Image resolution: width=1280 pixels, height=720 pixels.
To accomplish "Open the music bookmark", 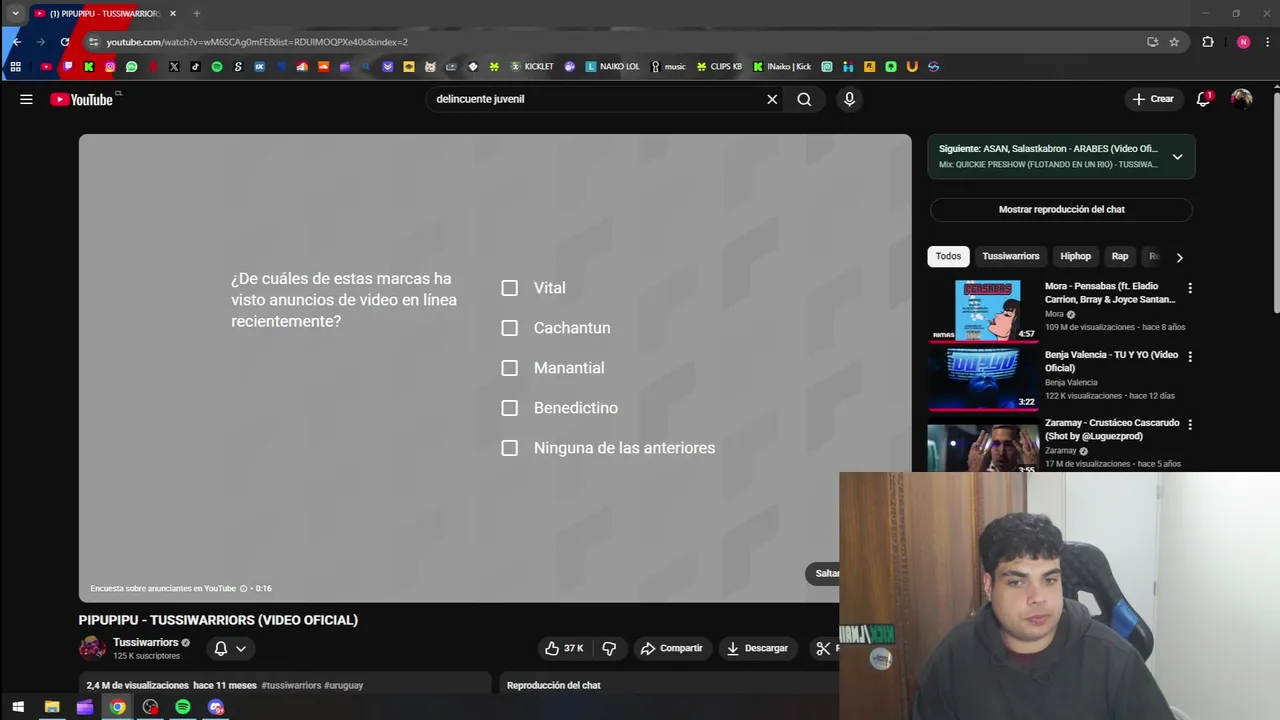I will click(668, 67).
